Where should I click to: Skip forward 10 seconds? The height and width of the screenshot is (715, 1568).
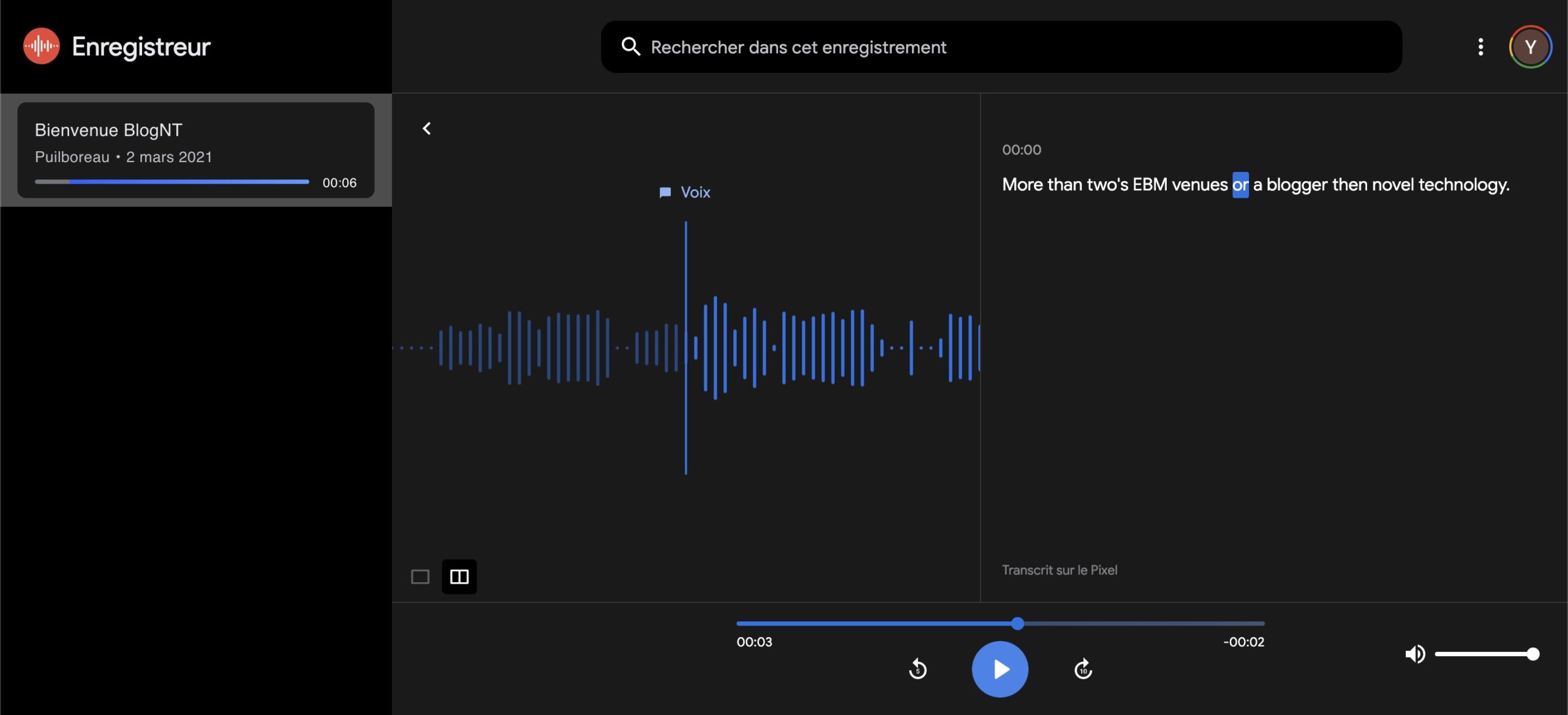(x=1083, y=669)
